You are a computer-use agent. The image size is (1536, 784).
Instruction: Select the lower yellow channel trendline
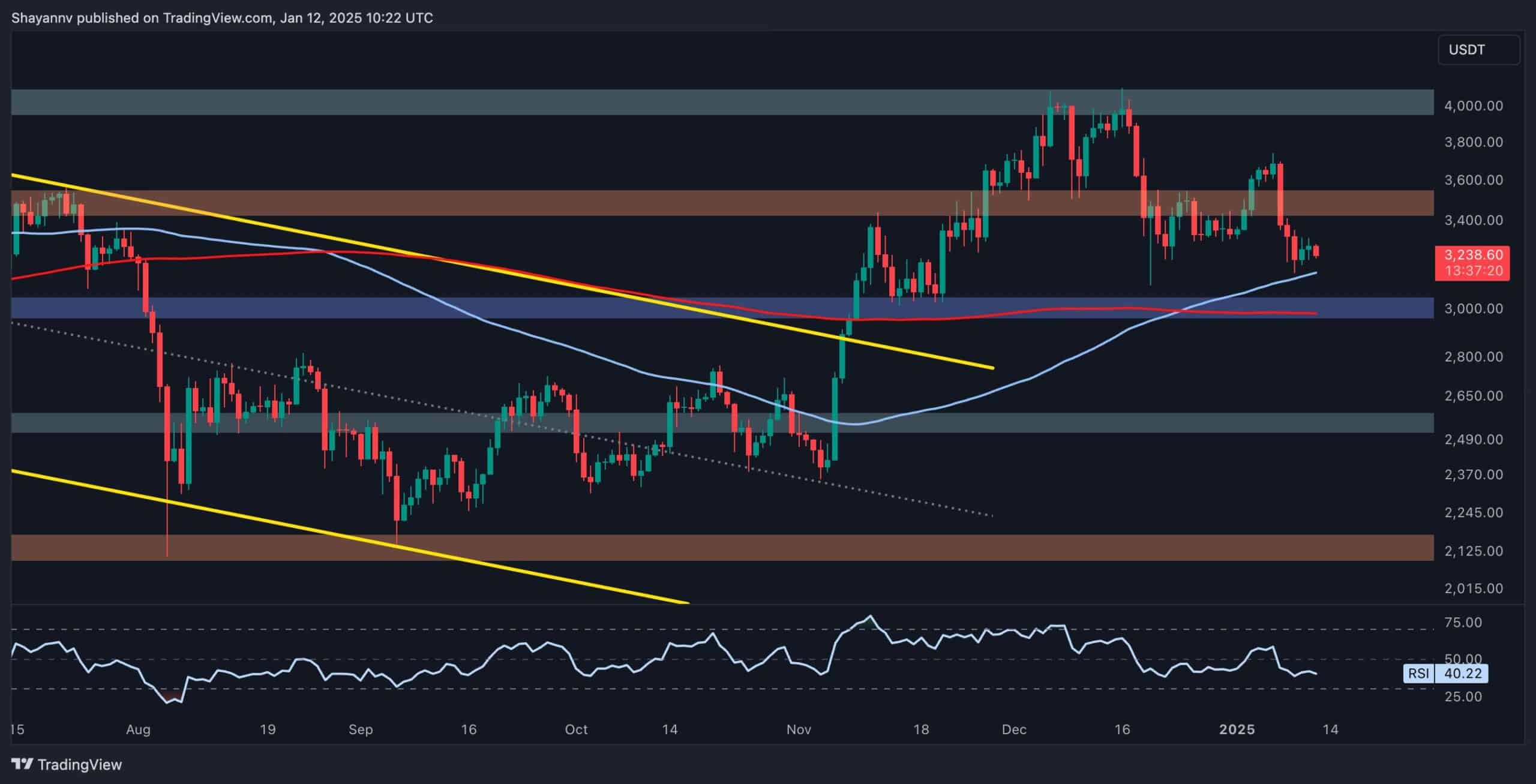[351, 536]
